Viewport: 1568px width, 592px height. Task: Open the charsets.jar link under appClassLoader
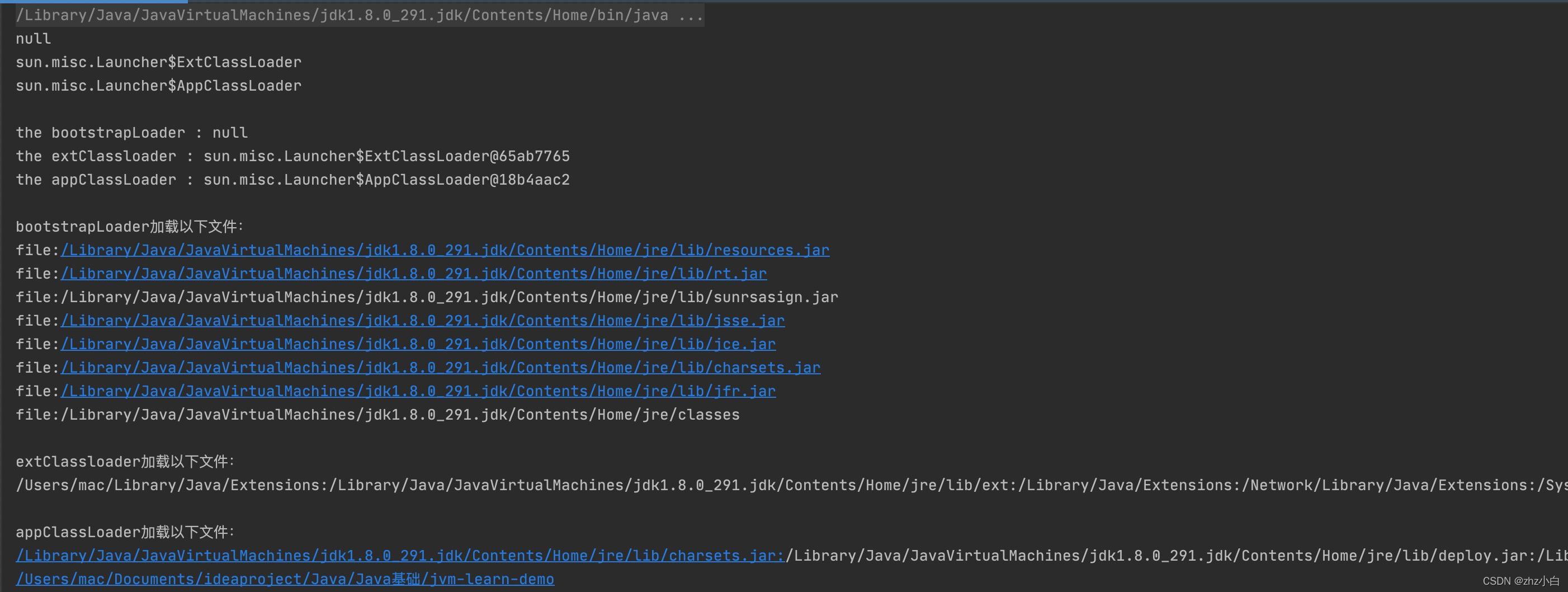point(400,556)
